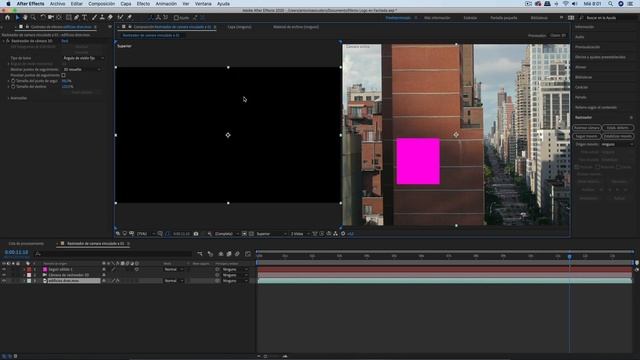This screenshot has height=360, width=640.
Task: Open the Animación menu
Action: coord(166,4)
